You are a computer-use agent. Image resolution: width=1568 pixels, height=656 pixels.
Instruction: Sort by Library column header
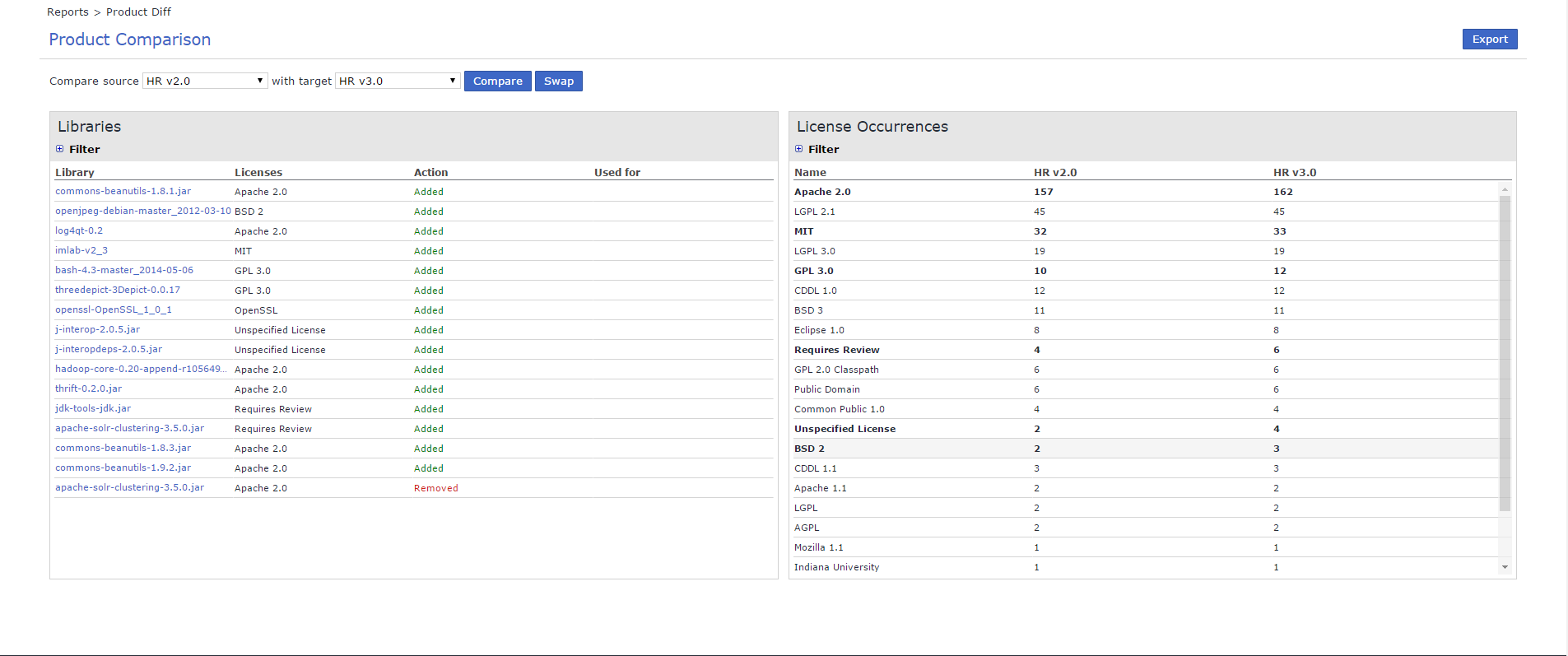(x=75, y=172)
